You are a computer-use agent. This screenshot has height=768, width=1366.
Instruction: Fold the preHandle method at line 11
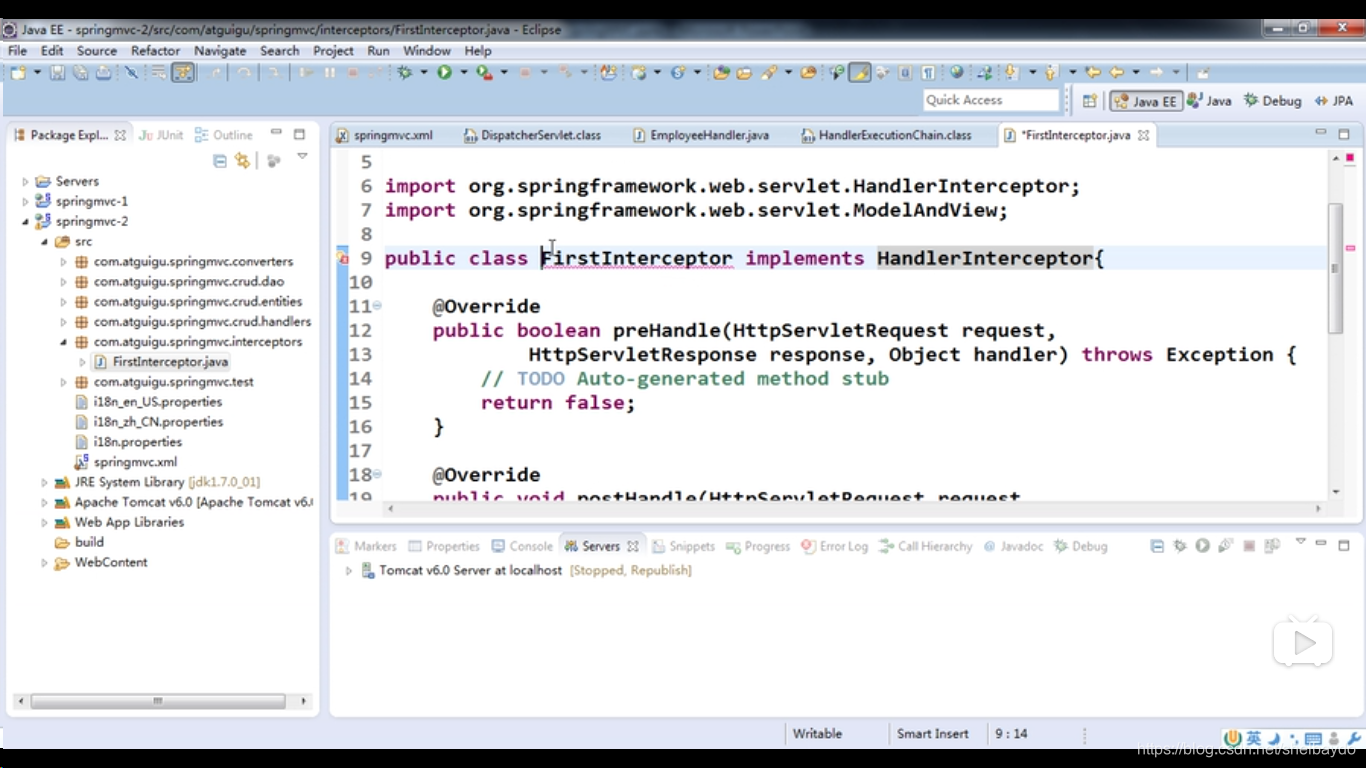[378, 306]
